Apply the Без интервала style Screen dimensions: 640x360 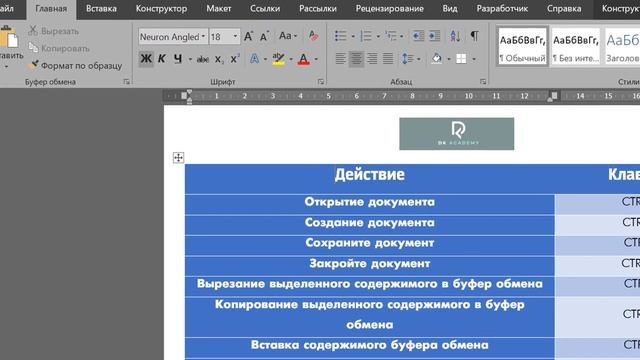click(x=576, y=47)
